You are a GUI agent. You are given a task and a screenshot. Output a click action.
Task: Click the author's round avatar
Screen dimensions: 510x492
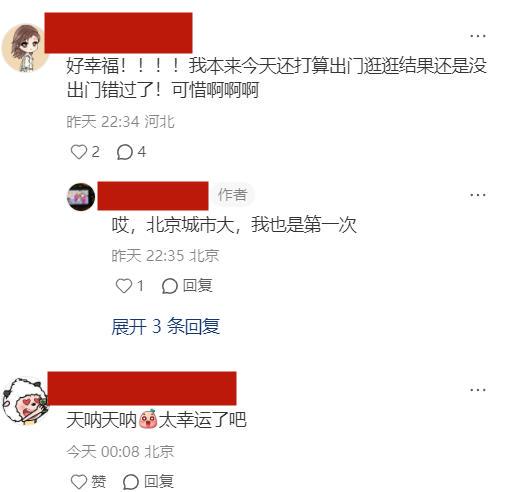tap(81, 197)
